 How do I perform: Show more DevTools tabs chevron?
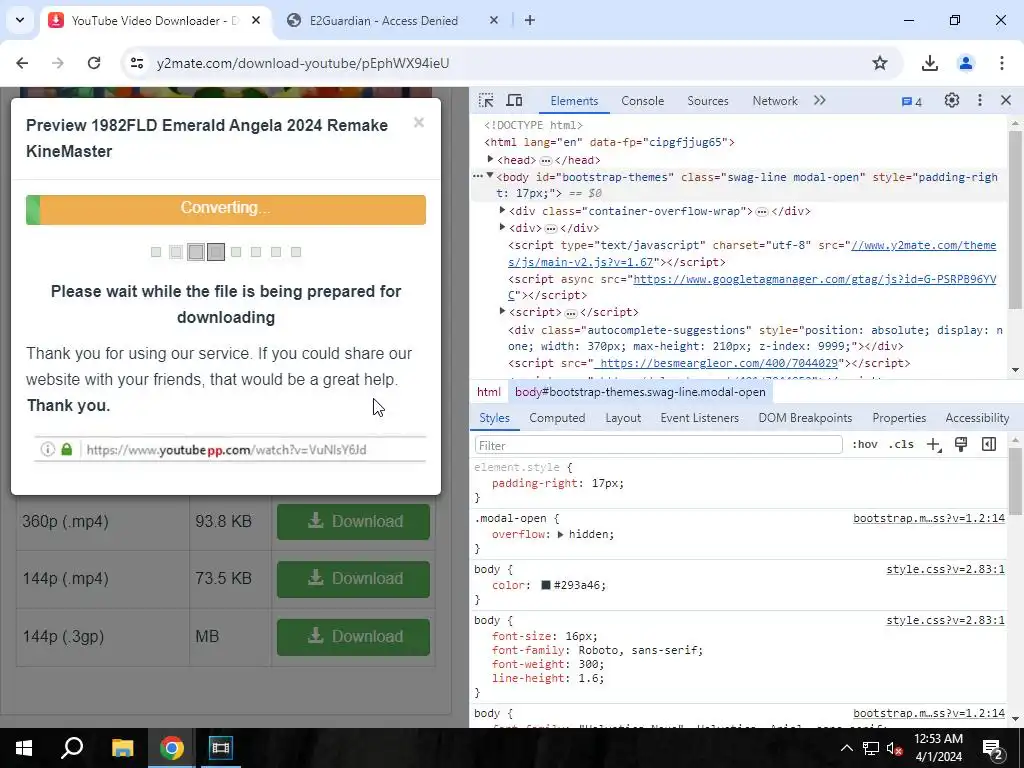(x=820, y=101)
